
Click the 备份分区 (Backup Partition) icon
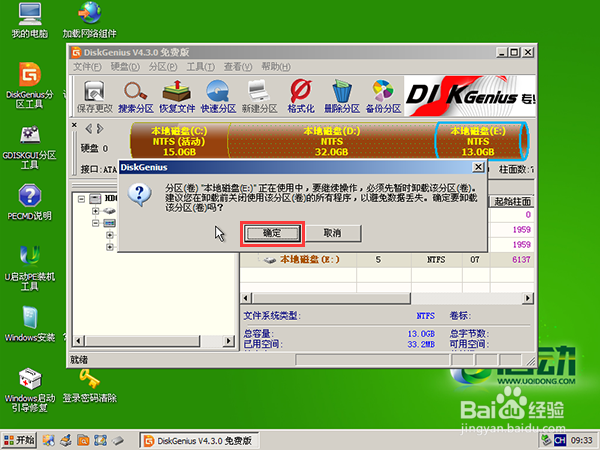(x=383, y=97)
